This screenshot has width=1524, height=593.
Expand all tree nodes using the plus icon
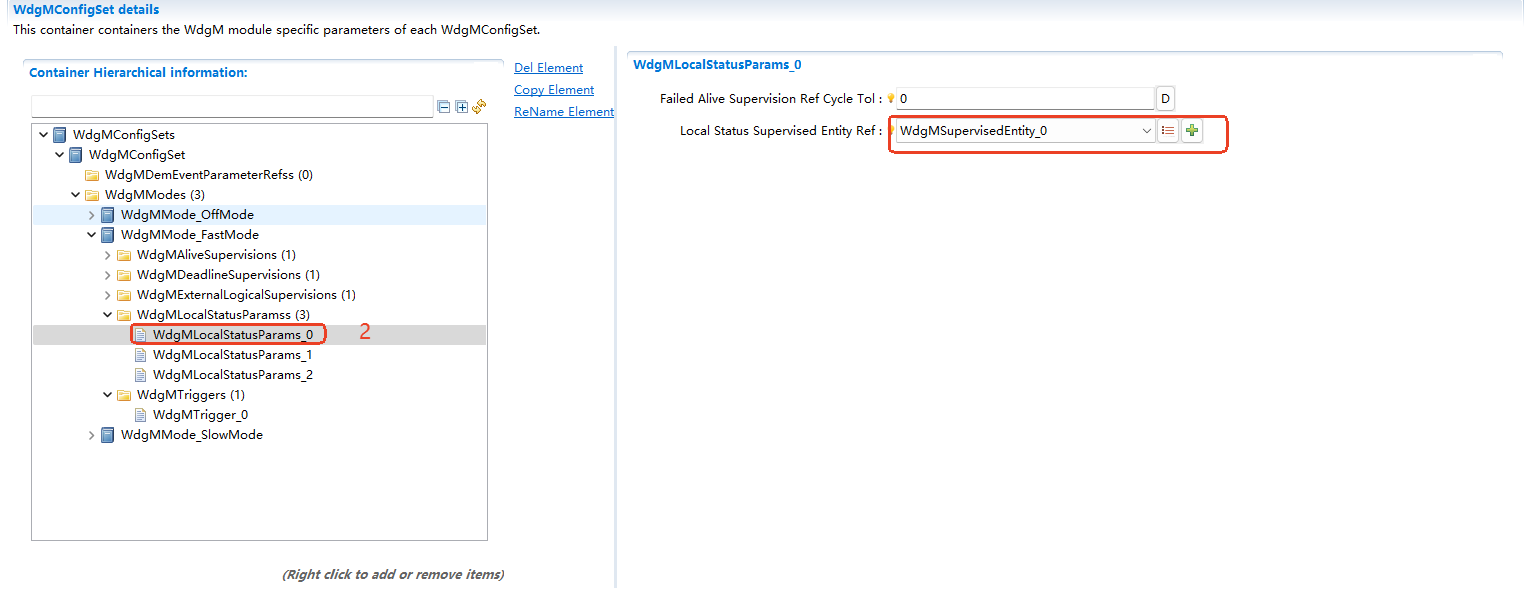[x=461, y=106]
